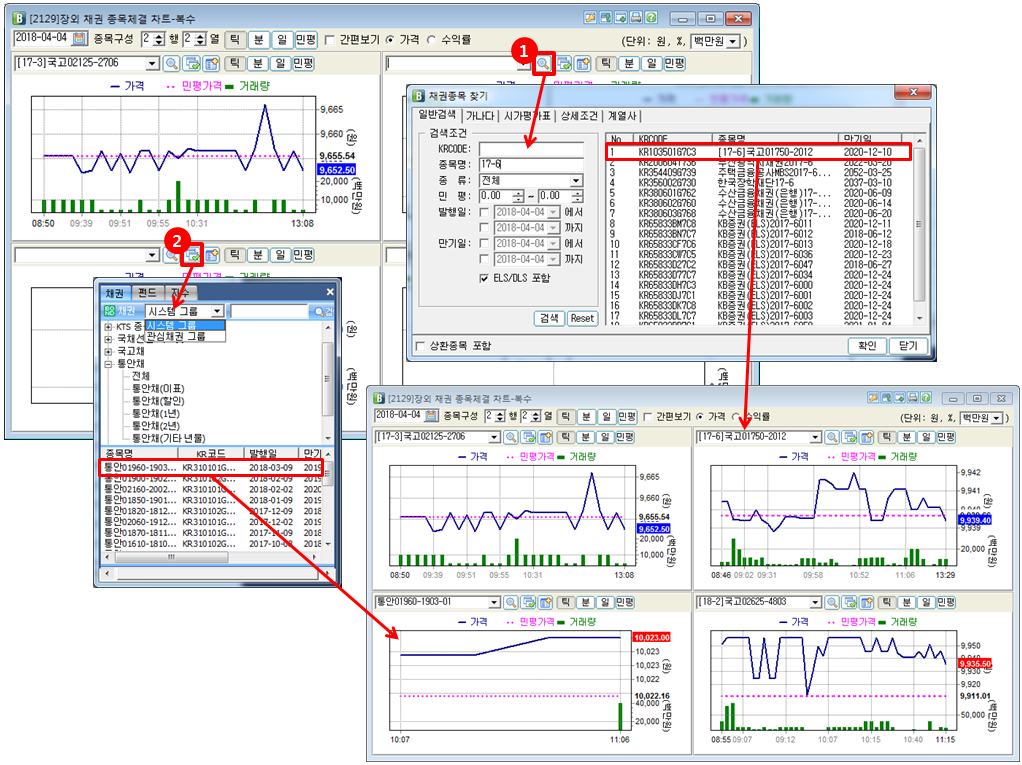Click the 종목명 field containing 17-6
The image size is (1022, 765).
pos(531,164)
